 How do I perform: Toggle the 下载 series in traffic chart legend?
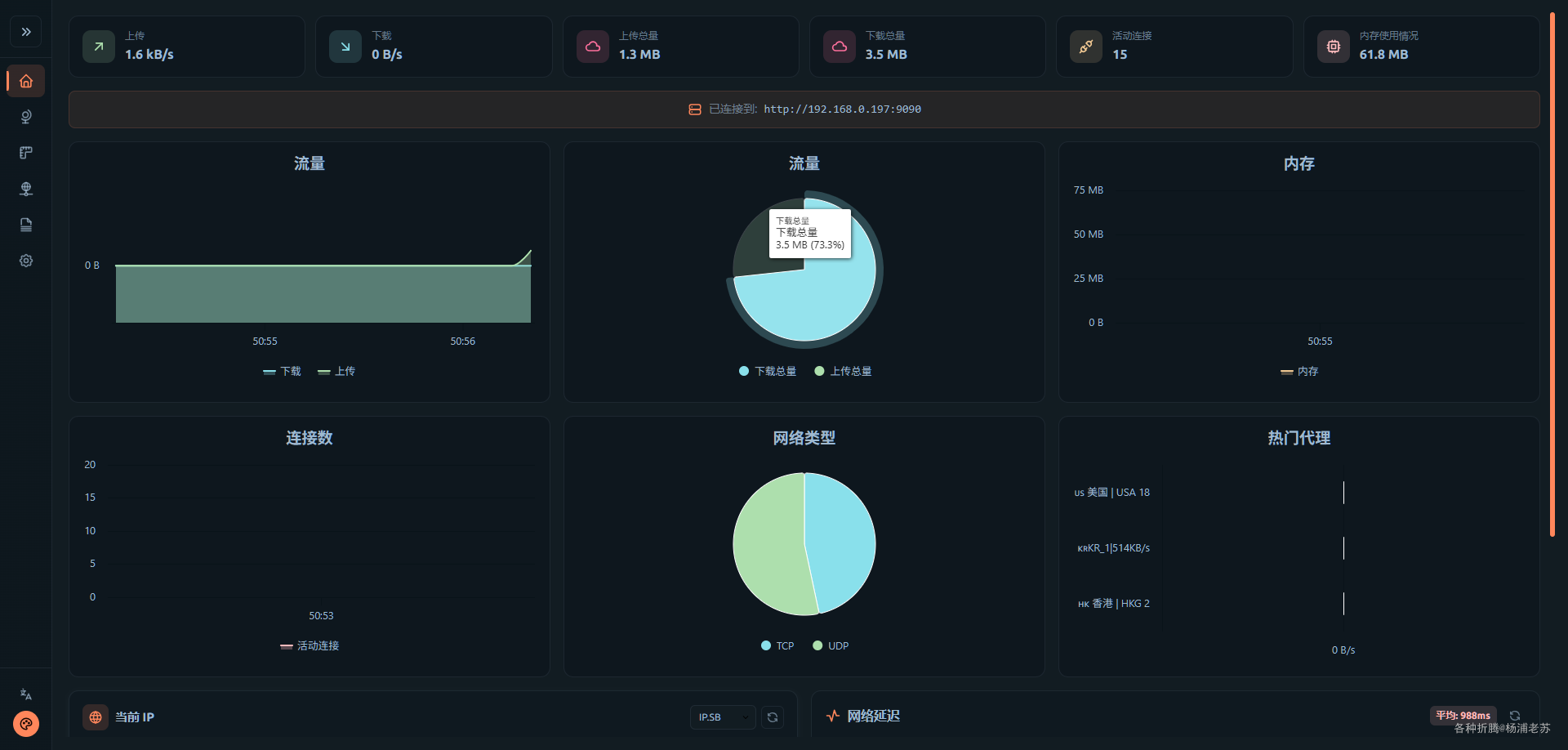[282, 372]
